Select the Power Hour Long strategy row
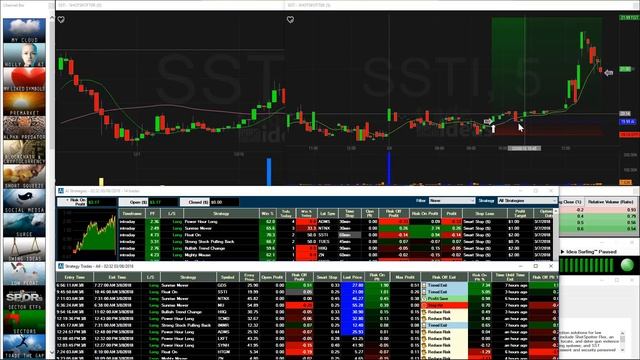 click(337, 222)
